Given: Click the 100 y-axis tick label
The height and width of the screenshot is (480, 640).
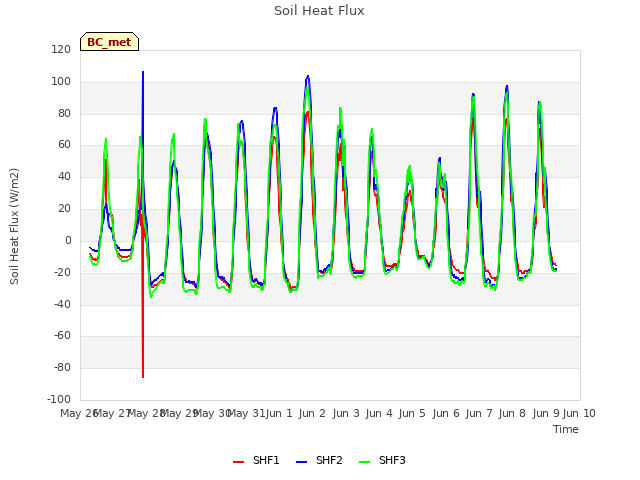Looking at the screenshot, I should [x=61, y=81].
